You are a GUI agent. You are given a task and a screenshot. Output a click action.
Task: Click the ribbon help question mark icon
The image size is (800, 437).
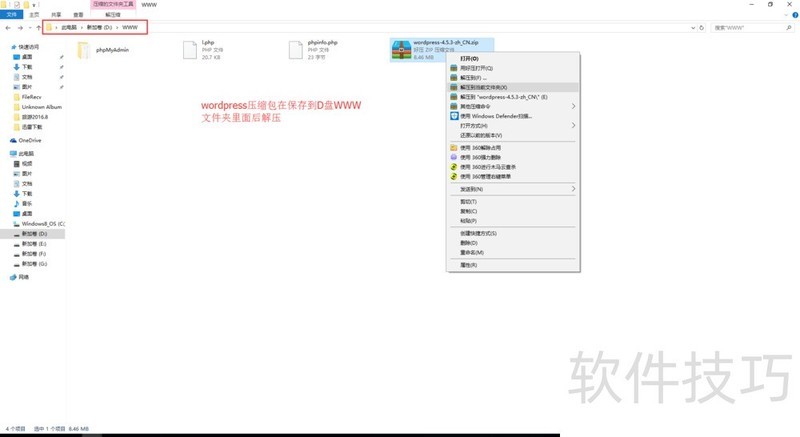tap(795, 15)
